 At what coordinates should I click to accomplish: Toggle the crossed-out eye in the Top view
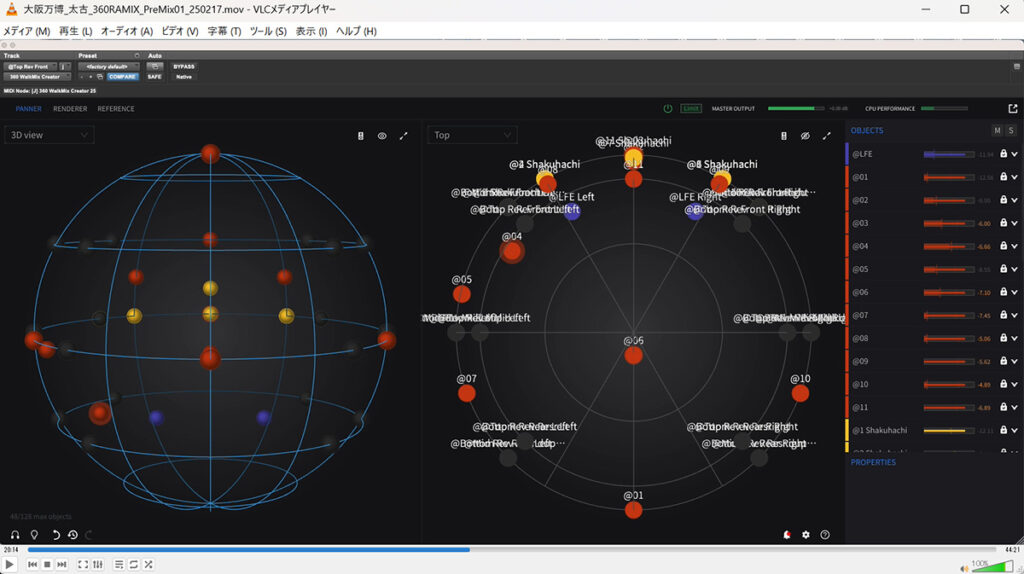[x=805, y=136]
